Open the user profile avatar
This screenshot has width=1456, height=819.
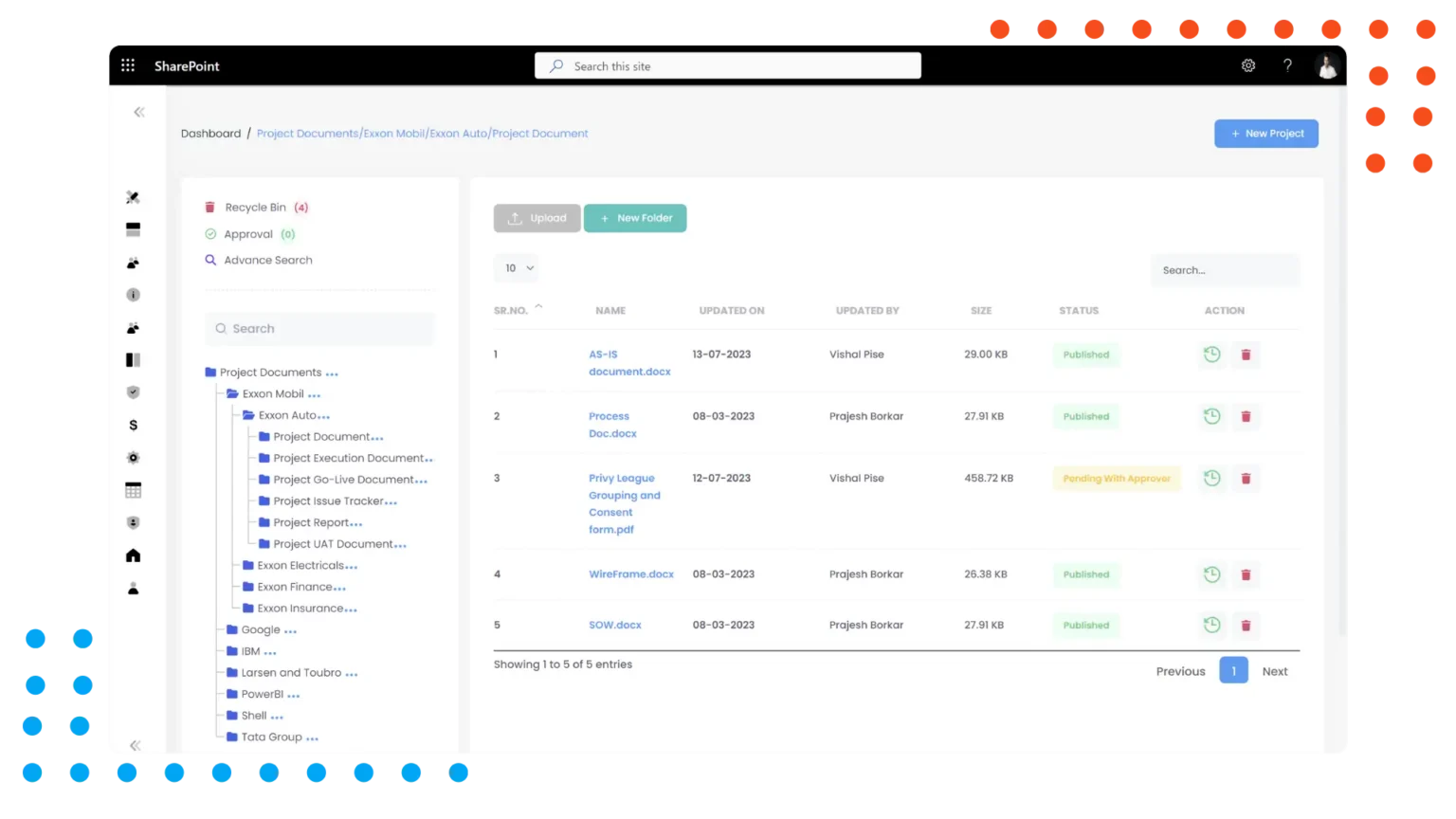[1327, 66]
